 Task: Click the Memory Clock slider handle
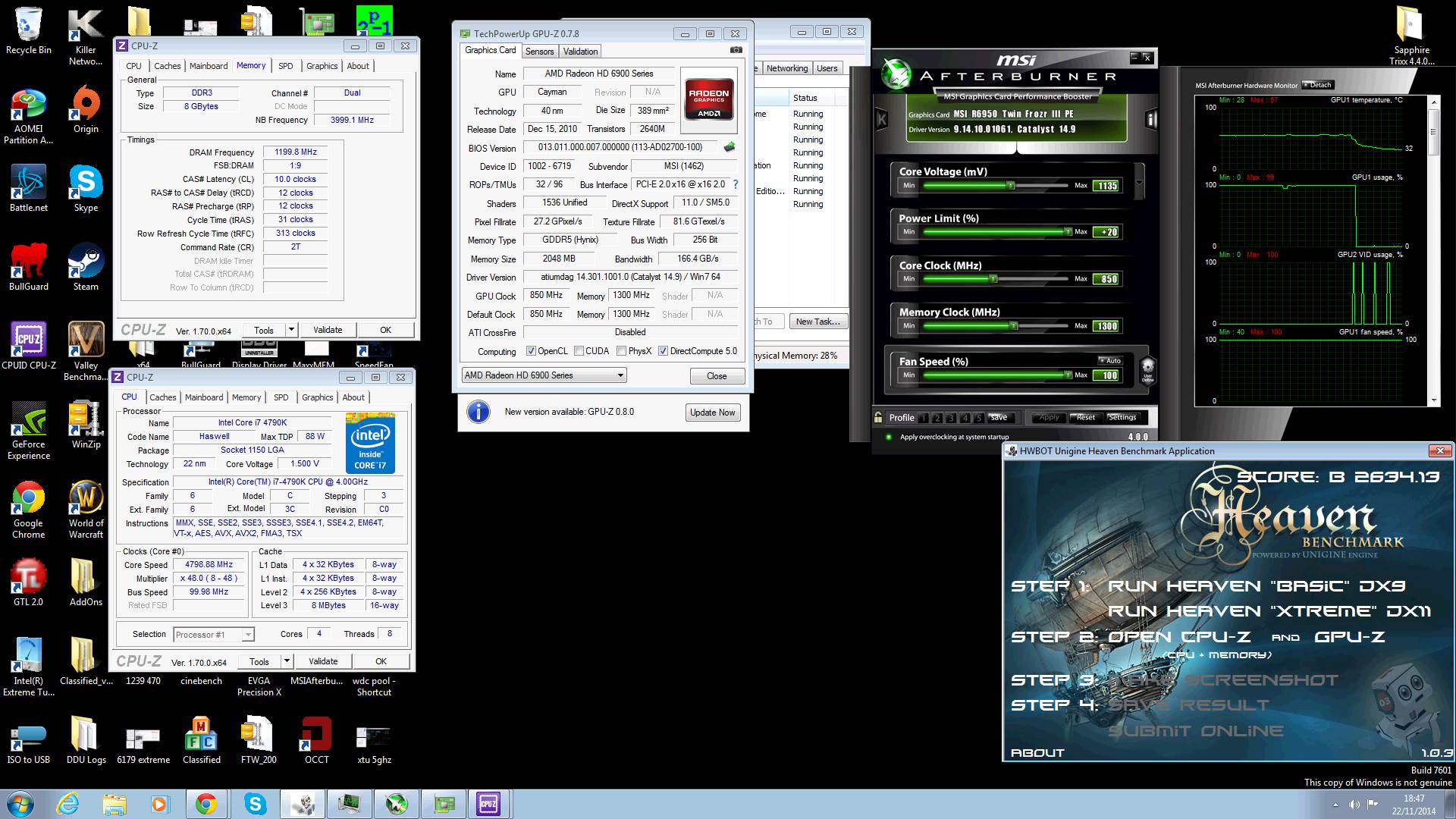point(1014,326)
